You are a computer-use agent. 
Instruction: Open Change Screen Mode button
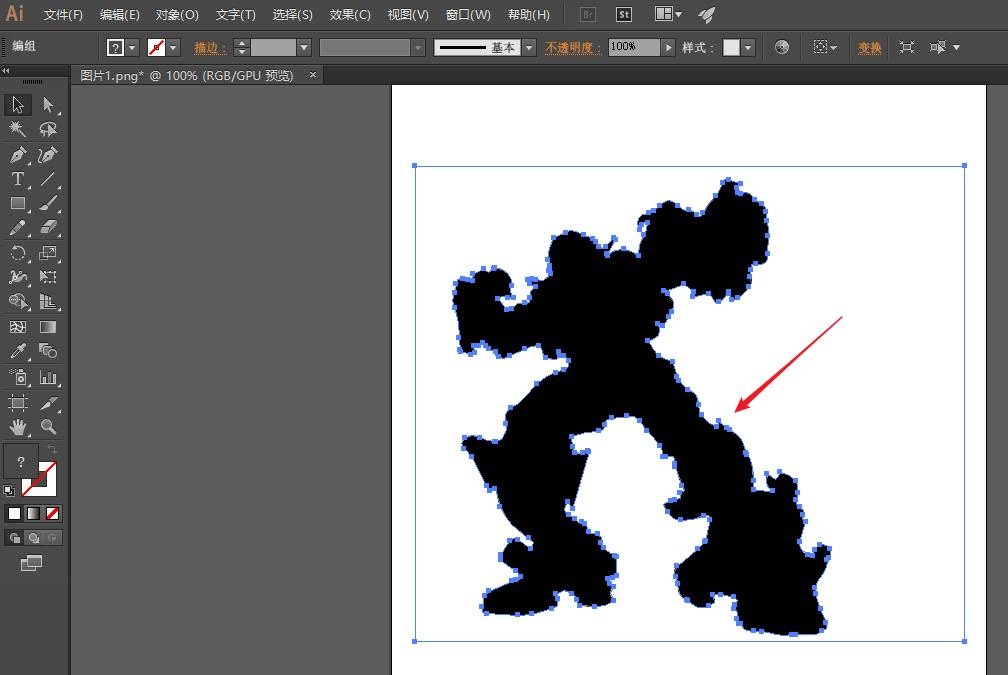[x=31, y=564]
